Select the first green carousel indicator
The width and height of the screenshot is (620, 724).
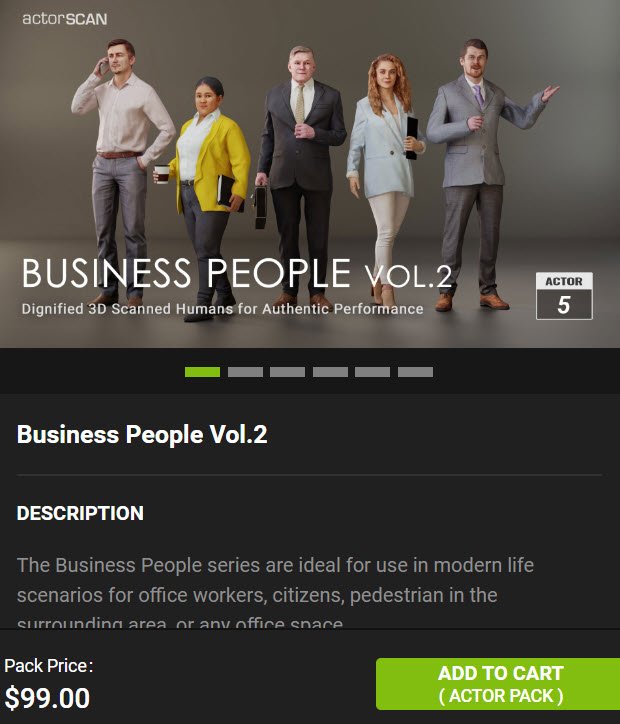(x=202, y=372)
